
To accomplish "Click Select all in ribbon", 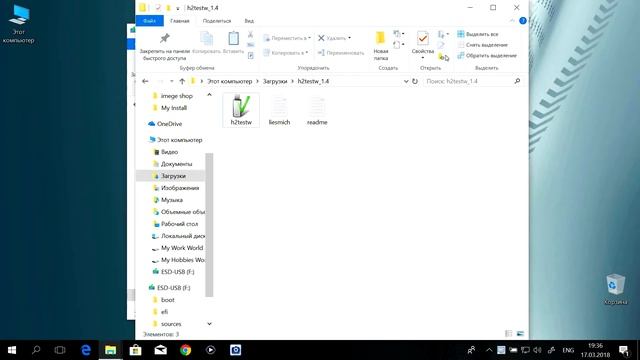I will (478, 34).
